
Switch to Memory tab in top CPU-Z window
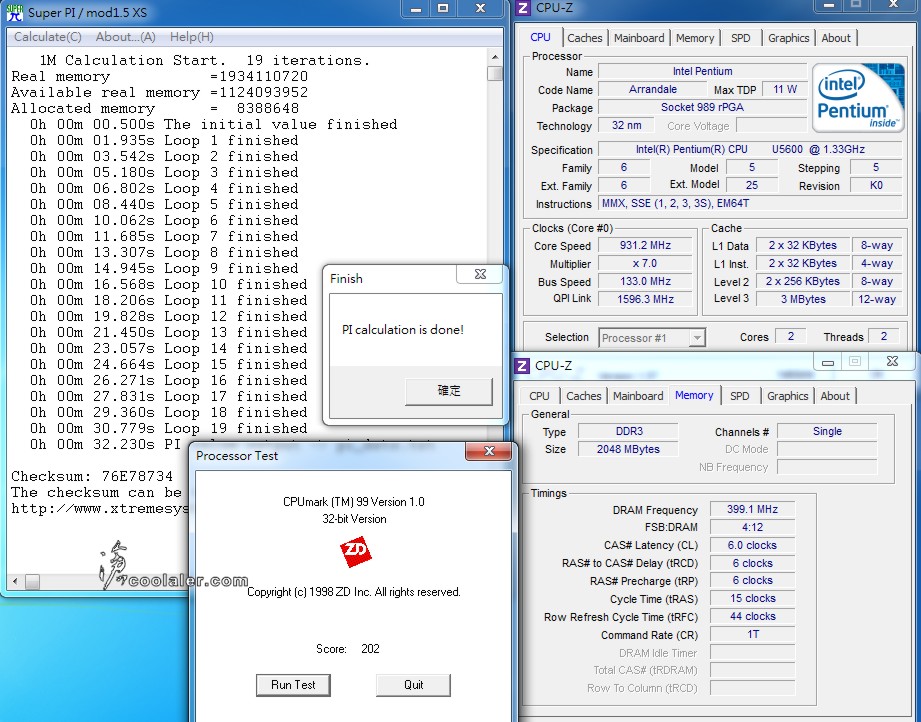click(x=695, y=38)
